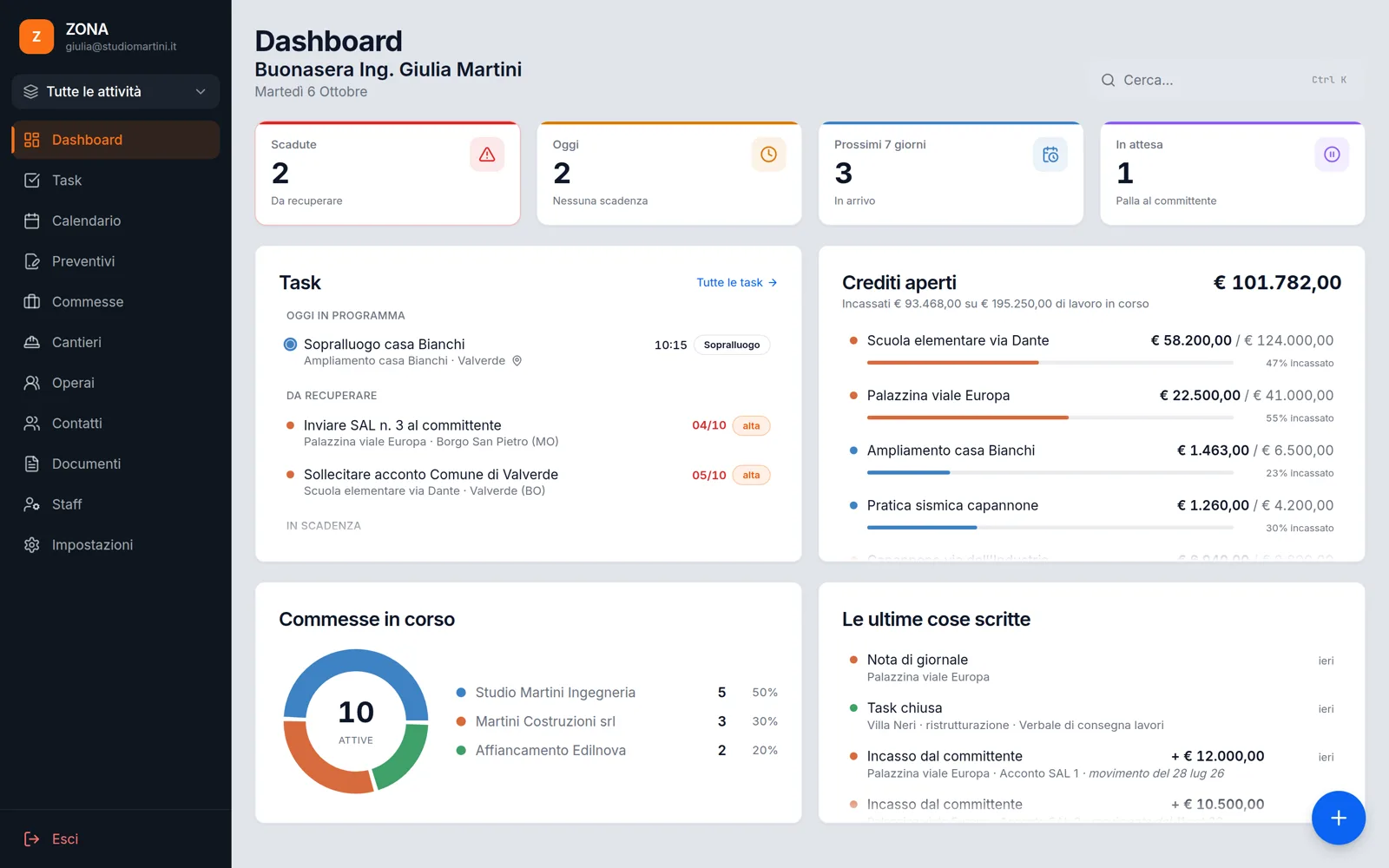Select Cantieri menu item
Screen dimensions: 1389x868
115,342
